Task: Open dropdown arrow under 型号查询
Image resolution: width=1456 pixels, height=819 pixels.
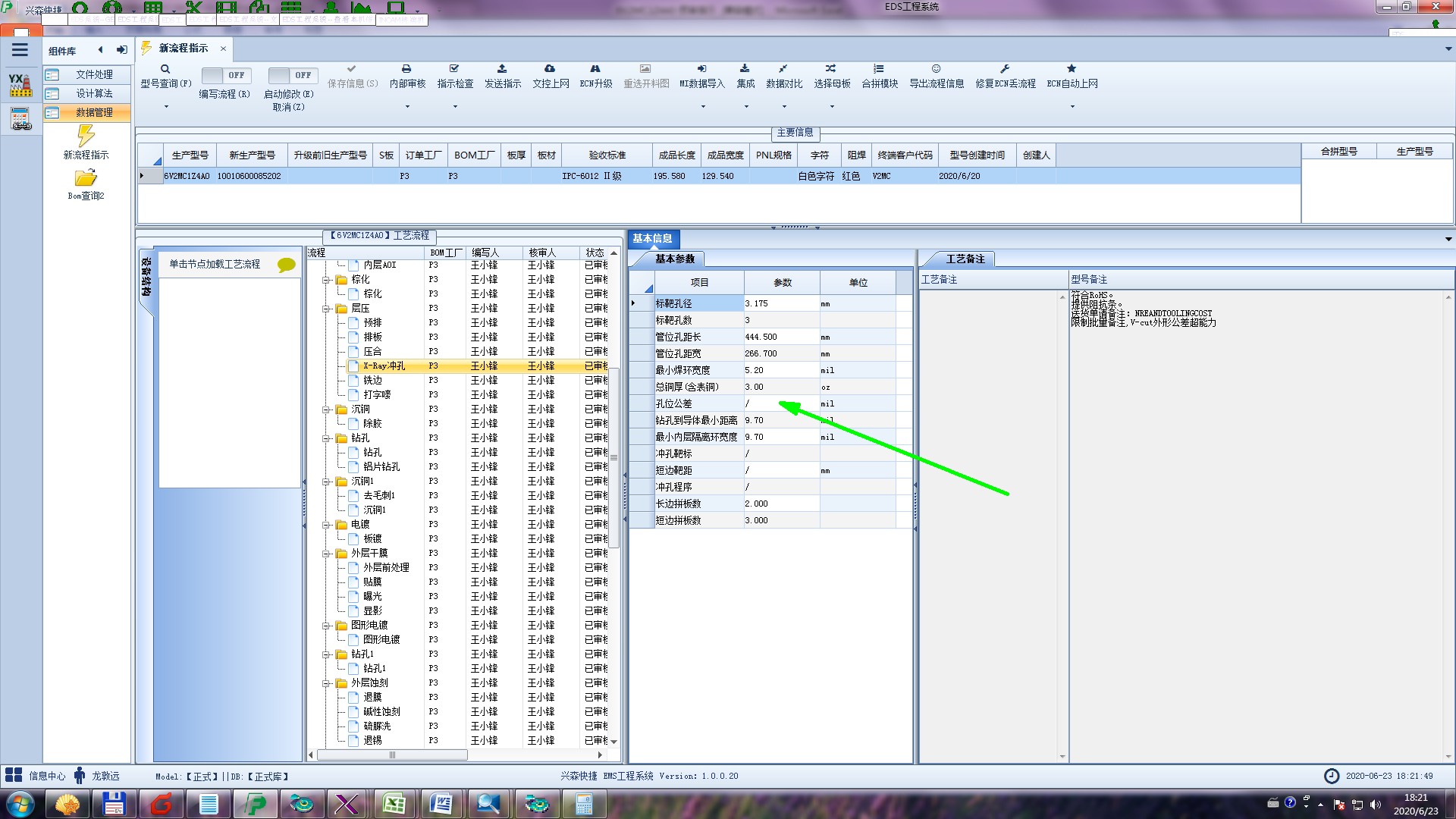Action: click(166, 106)
